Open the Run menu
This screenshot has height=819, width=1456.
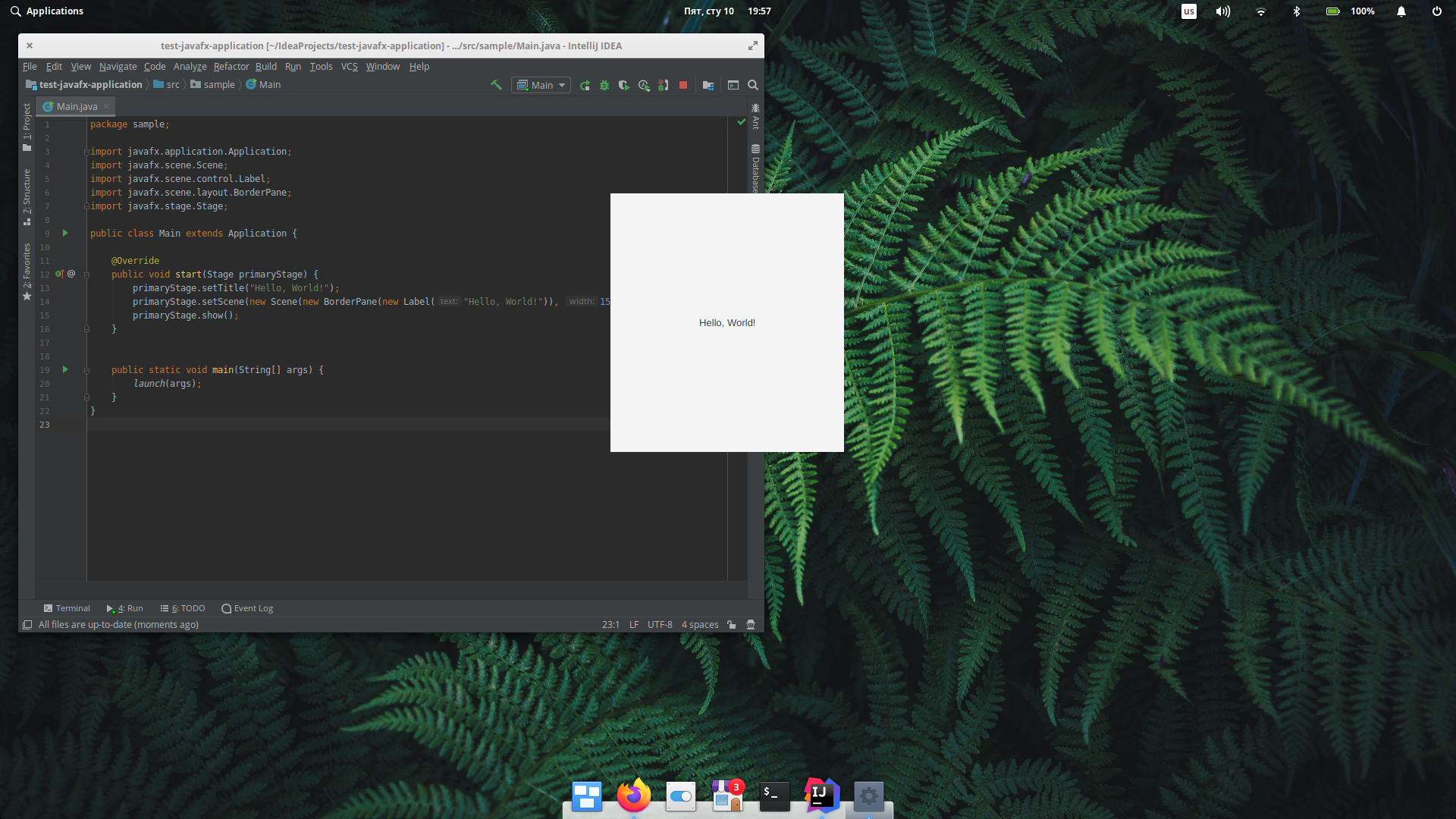coord(293,67)
